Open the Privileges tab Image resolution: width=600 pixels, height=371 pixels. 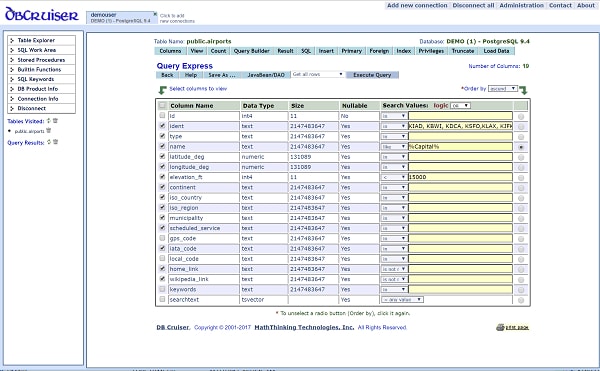point(431,51)
